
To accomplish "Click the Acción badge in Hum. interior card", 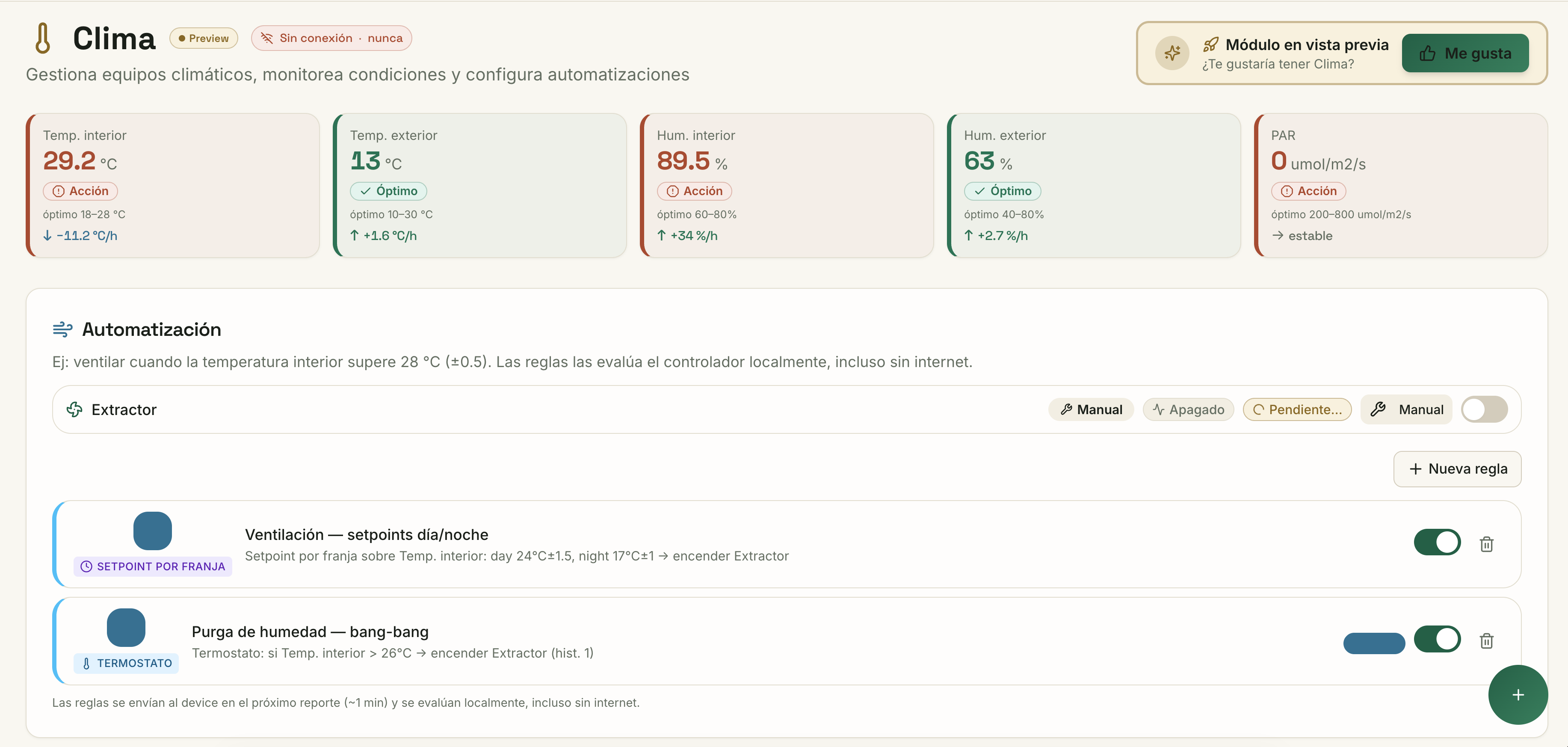I will [x=695, y=191].
